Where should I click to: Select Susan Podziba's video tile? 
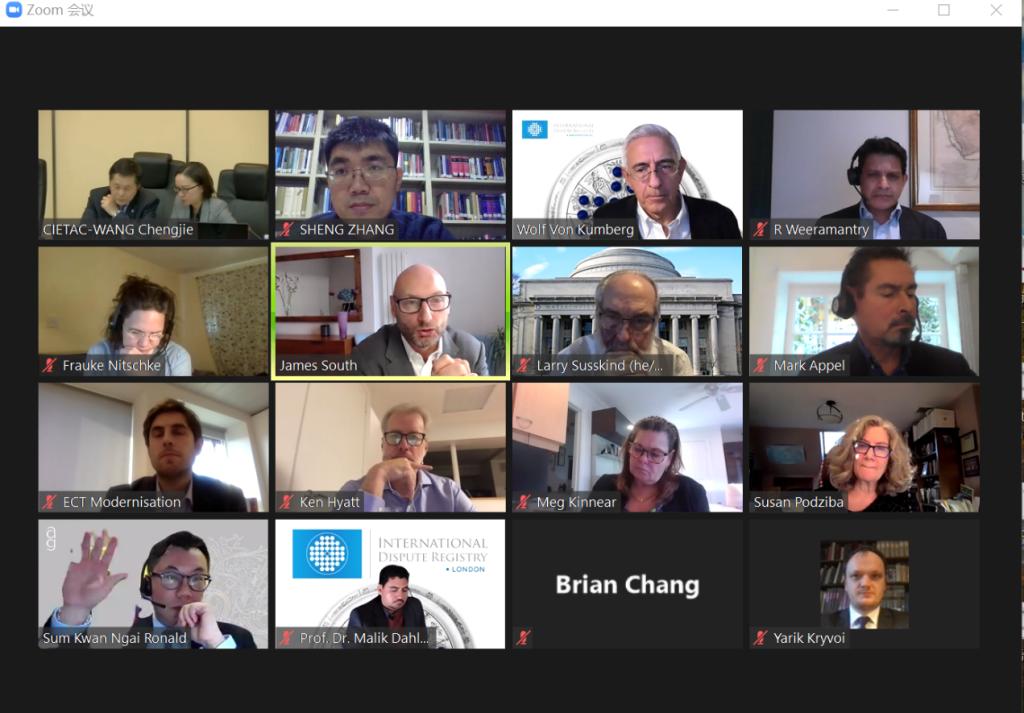864,447
